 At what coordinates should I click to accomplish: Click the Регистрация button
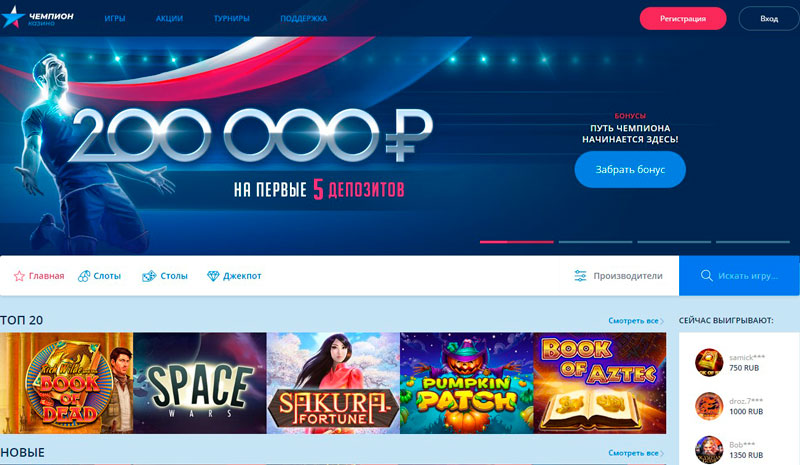coord(683,18)
